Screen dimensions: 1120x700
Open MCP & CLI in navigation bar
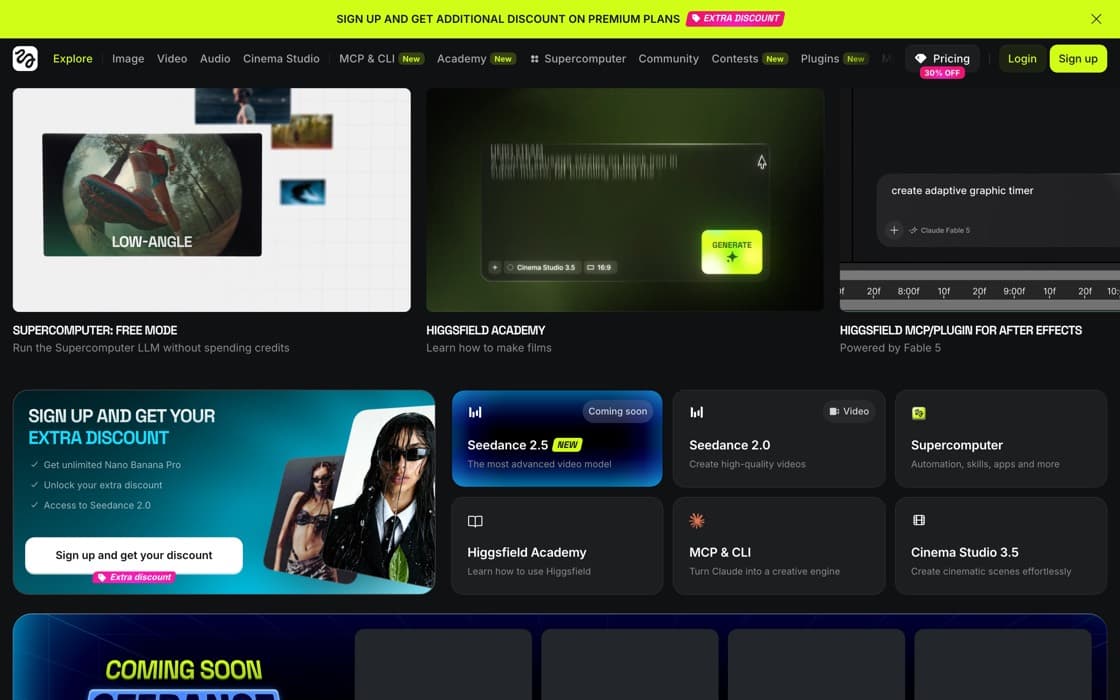click(381, 59)
